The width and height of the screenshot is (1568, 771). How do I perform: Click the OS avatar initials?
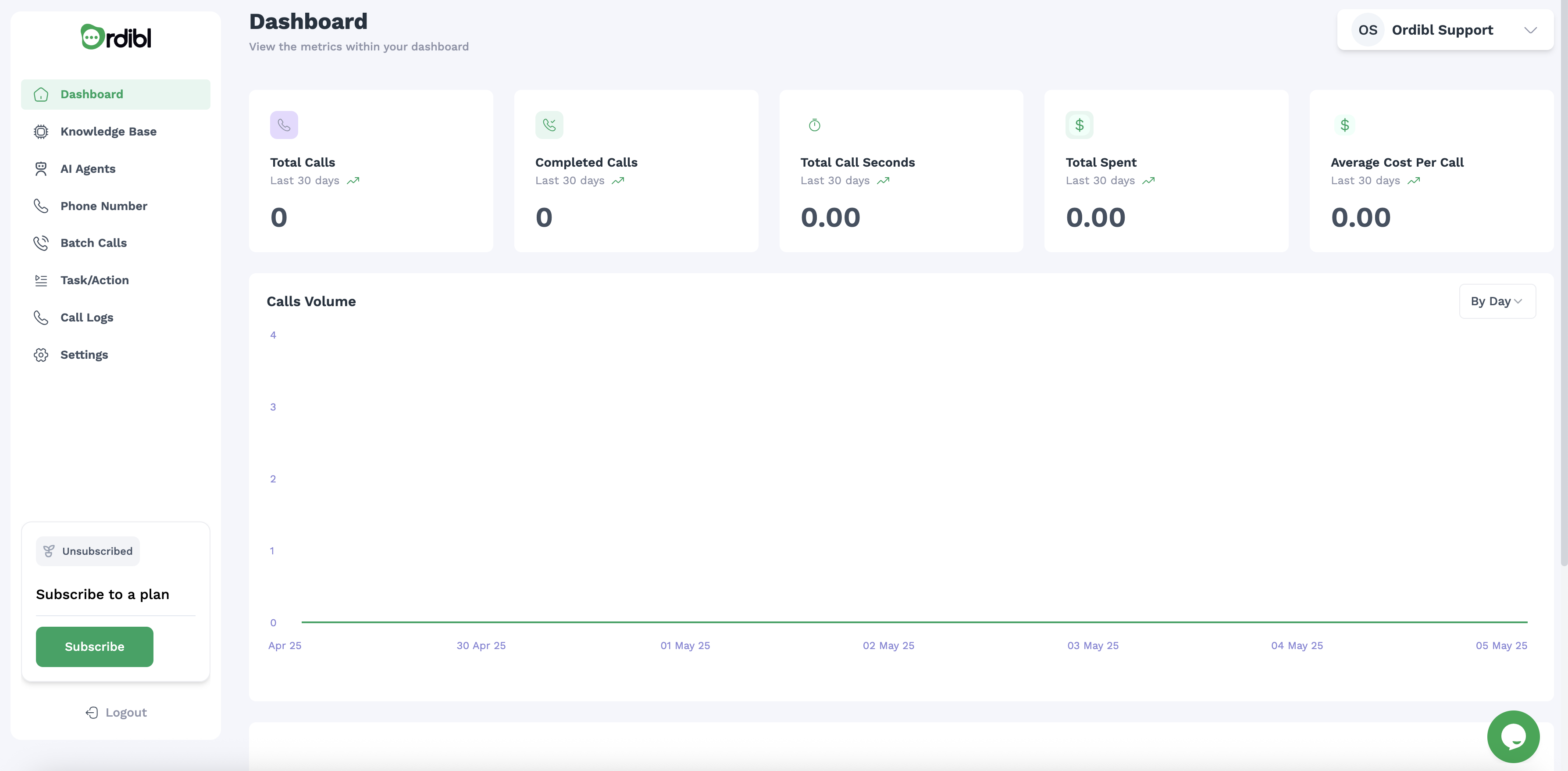pyautogui.click(x=1367, y=30)
